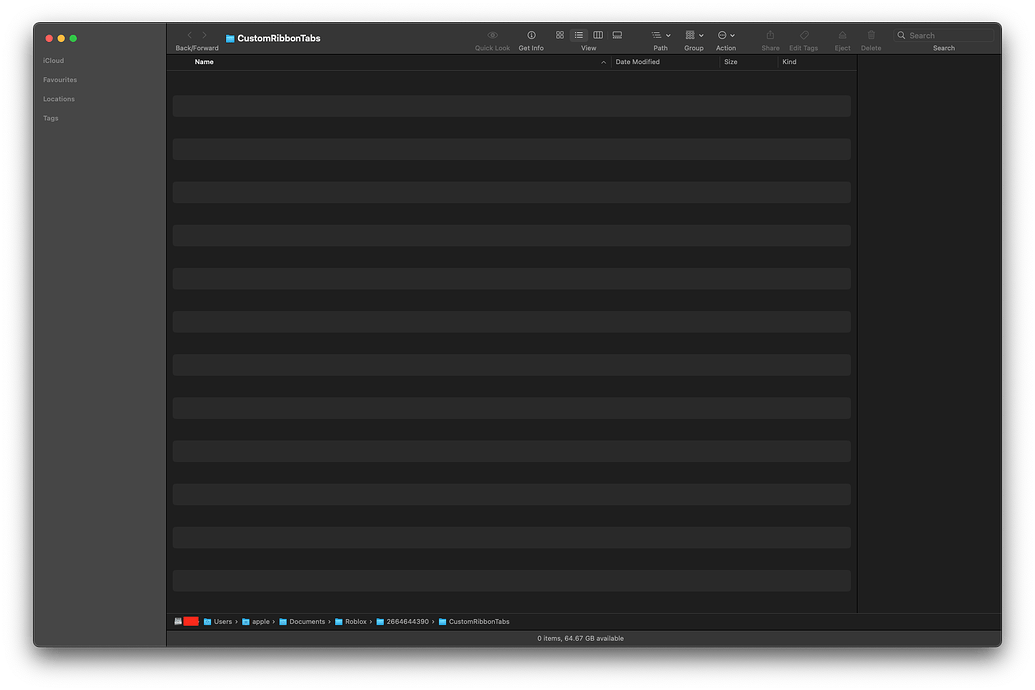This screenshot has height=690, width=1035.
Task: Expand the Favourites sidebar section
Action: tap(60, 80)
